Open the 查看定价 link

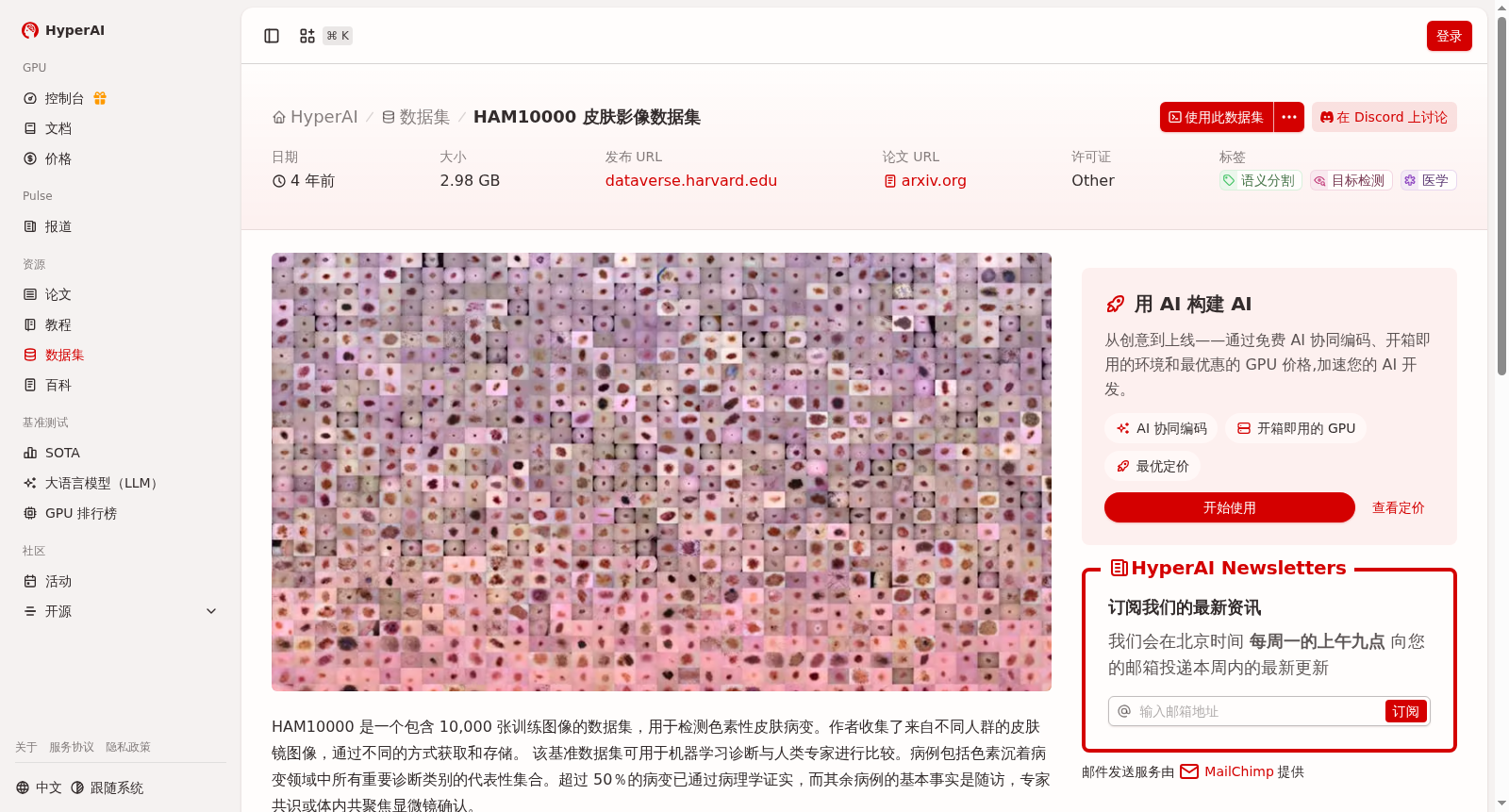coord(1398,507)
